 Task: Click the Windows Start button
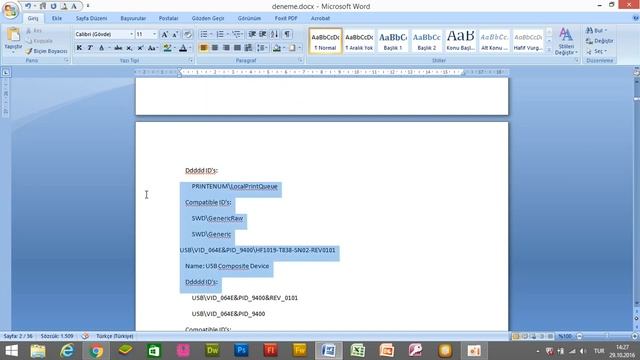click(11, 351)
